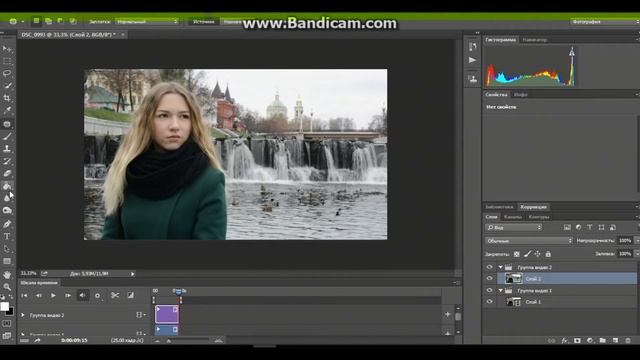Hide the selected Слой 2 layer
The image size is (640, 360).
click(489, 279)
